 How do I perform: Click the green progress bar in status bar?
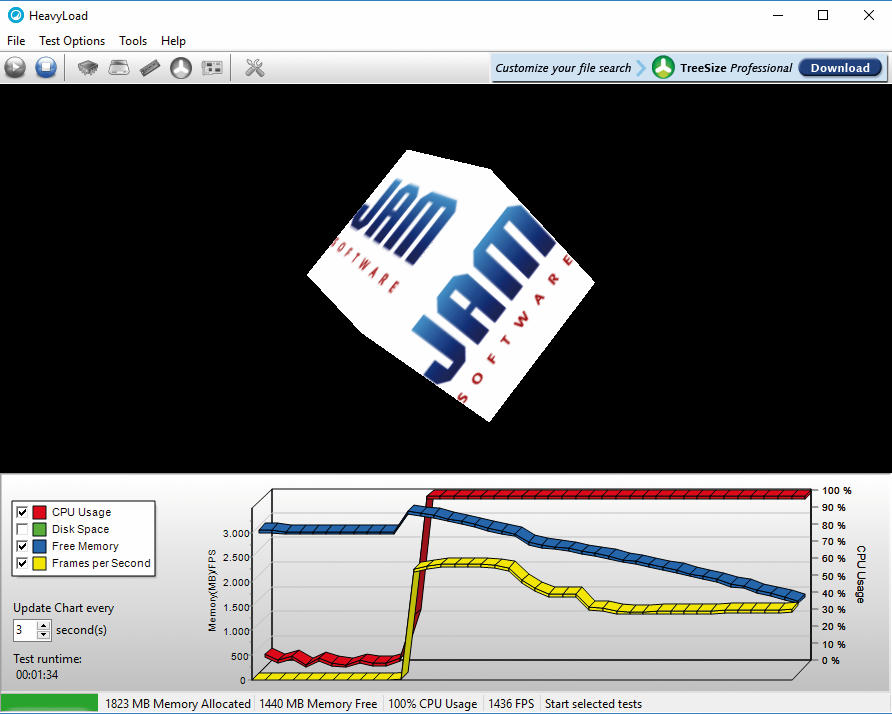click(x=49, y=703)
